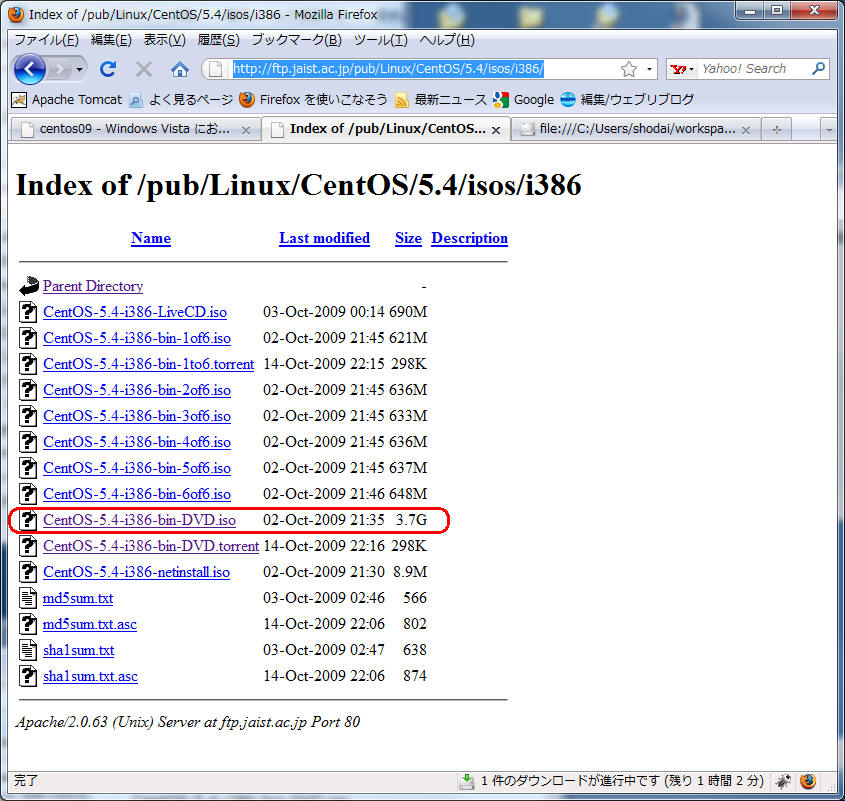Expand the URL bar history dropdown
845x801 pixels.
coord(650,69)
